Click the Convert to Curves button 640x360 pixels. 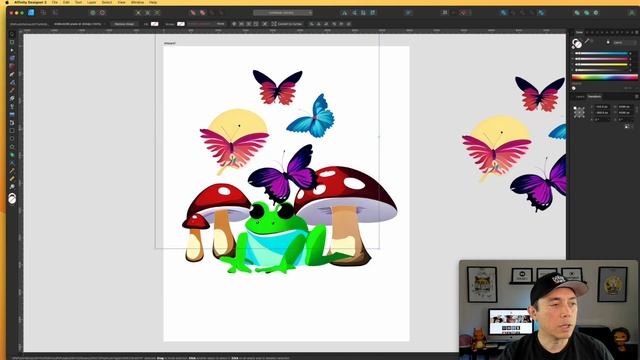tap(287, 24)
